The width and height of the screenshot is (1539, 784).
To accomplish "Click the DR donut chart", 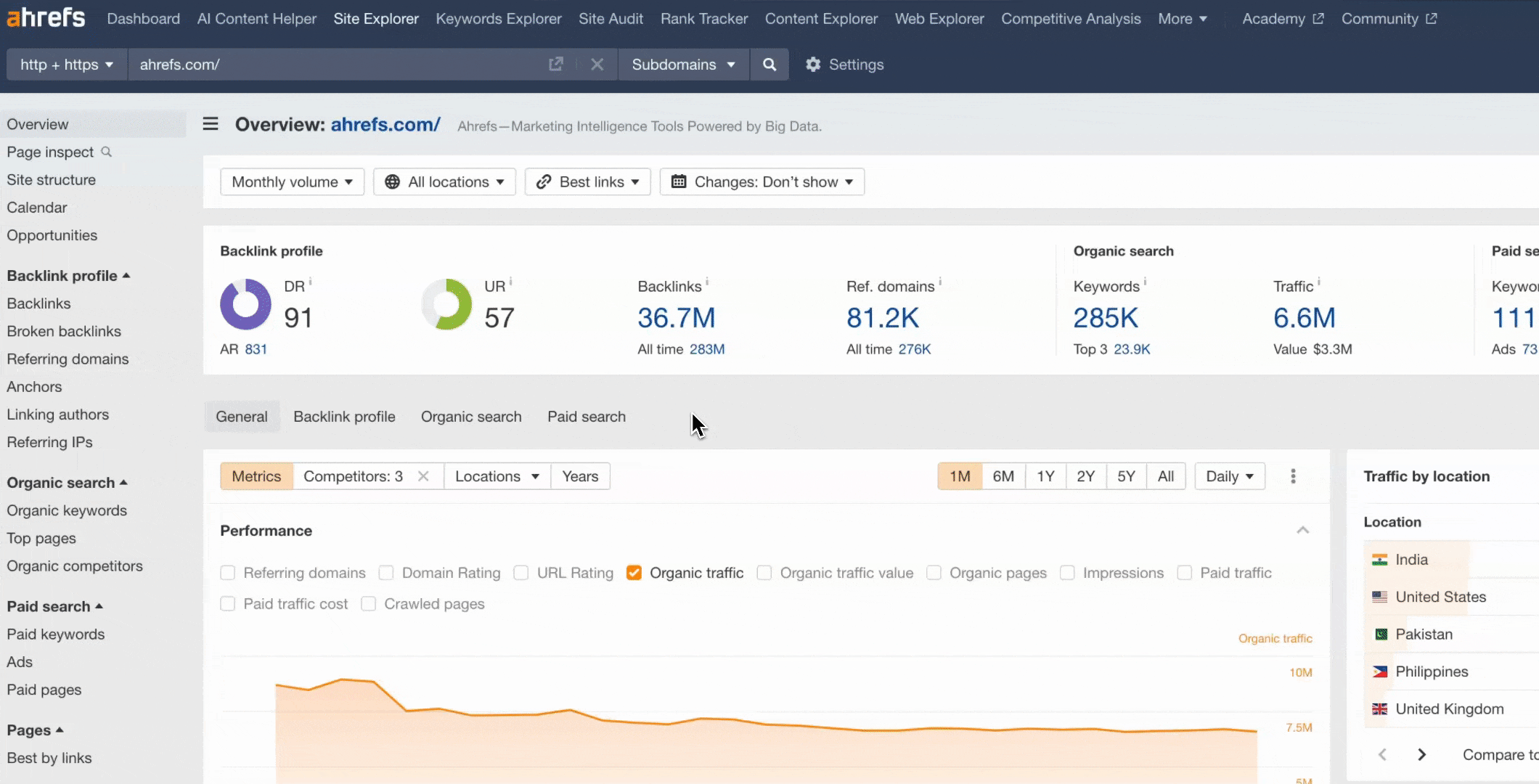I will coord(245,304).
